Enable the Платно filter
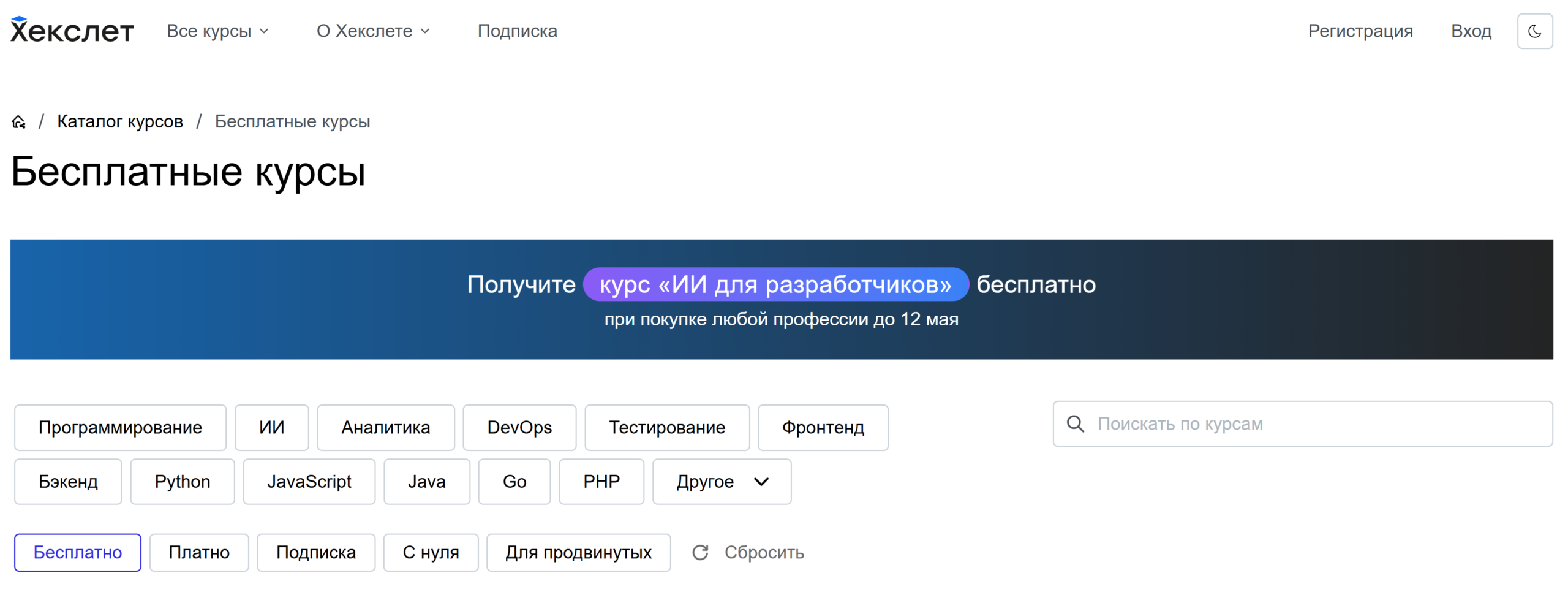The height and width of the screenshot is (611, 1568). point(199,552)
